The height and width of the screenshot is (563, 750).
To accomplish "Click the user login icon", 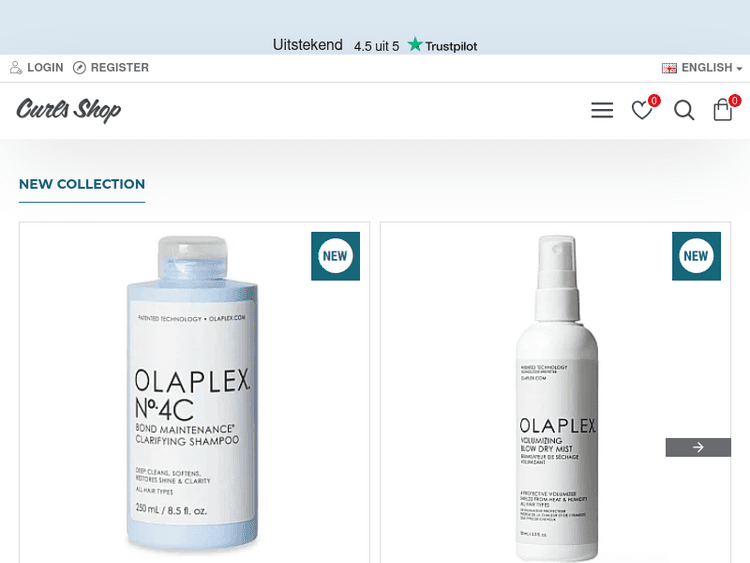I will [16, 67].
